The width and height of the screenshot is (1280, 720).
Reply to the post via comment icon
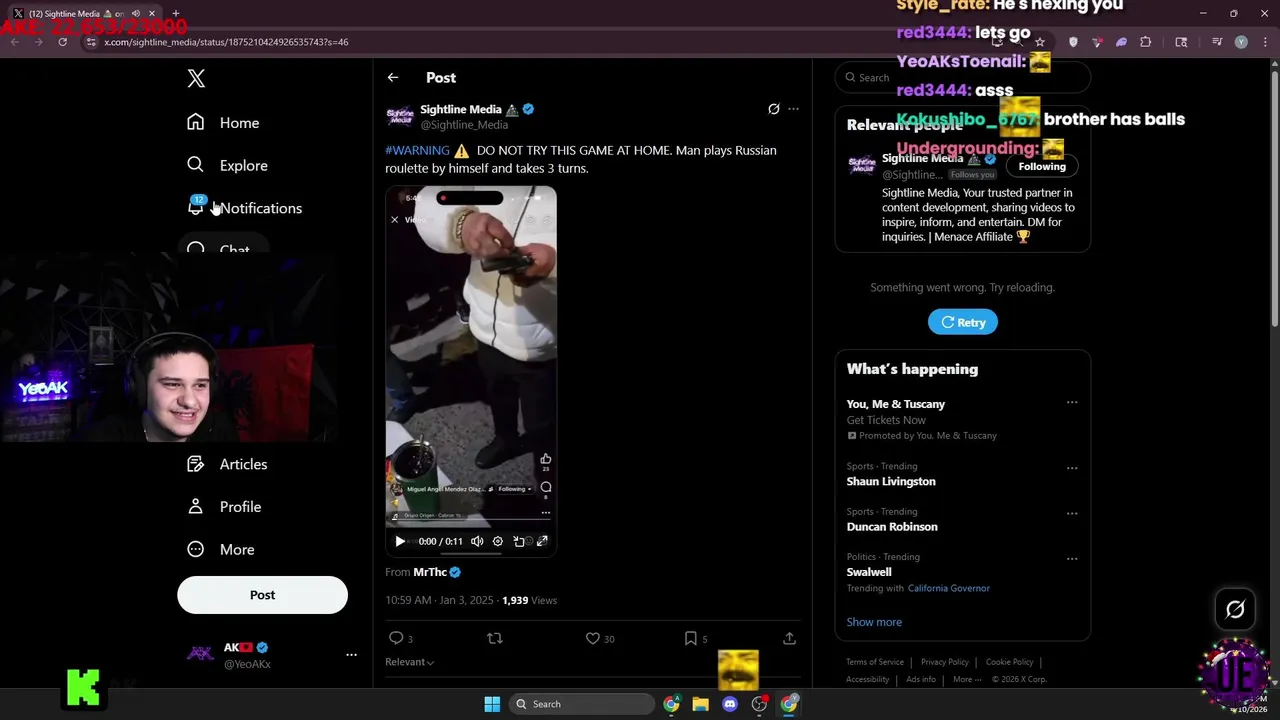396,638
